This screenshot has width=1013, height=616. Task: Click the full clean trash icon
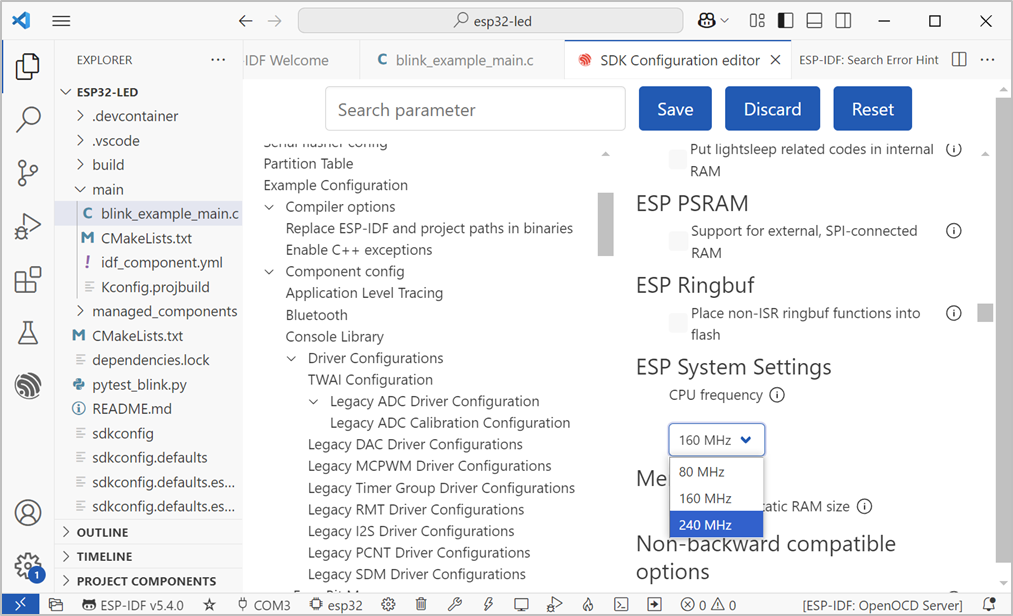[x=421, y=605]
